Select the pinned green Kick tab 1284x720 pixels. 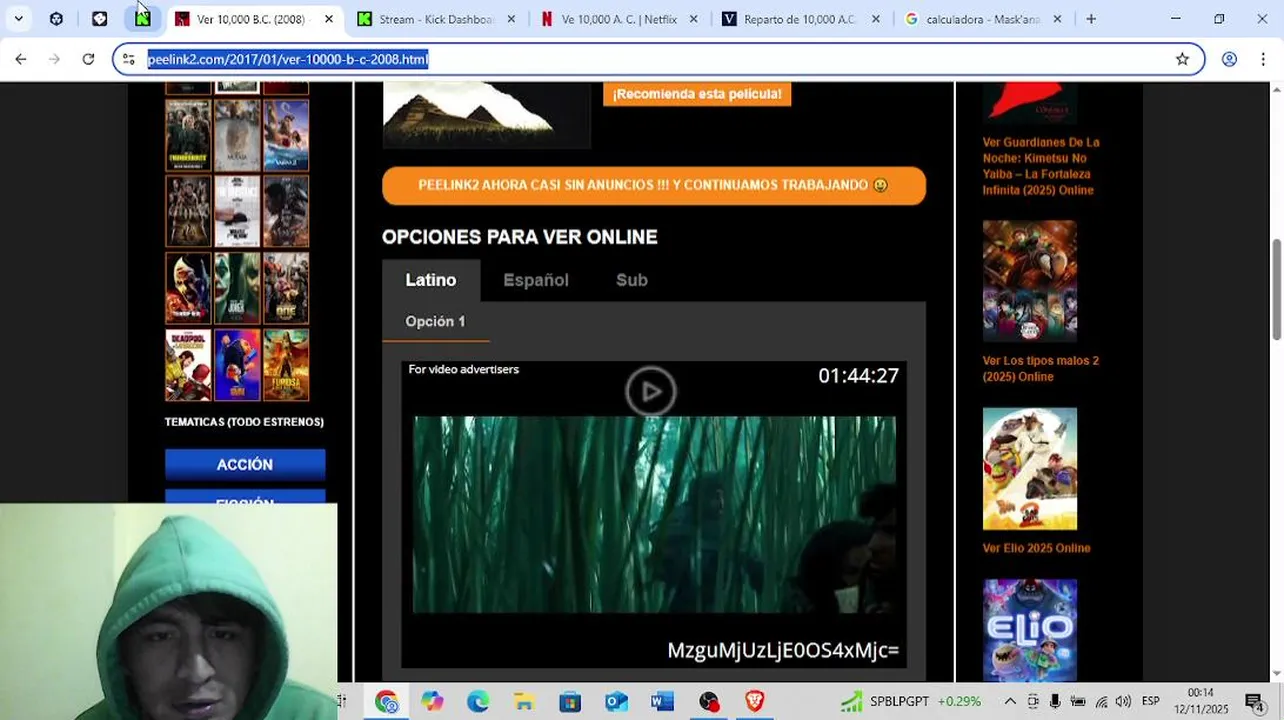(x=143, y=19)
